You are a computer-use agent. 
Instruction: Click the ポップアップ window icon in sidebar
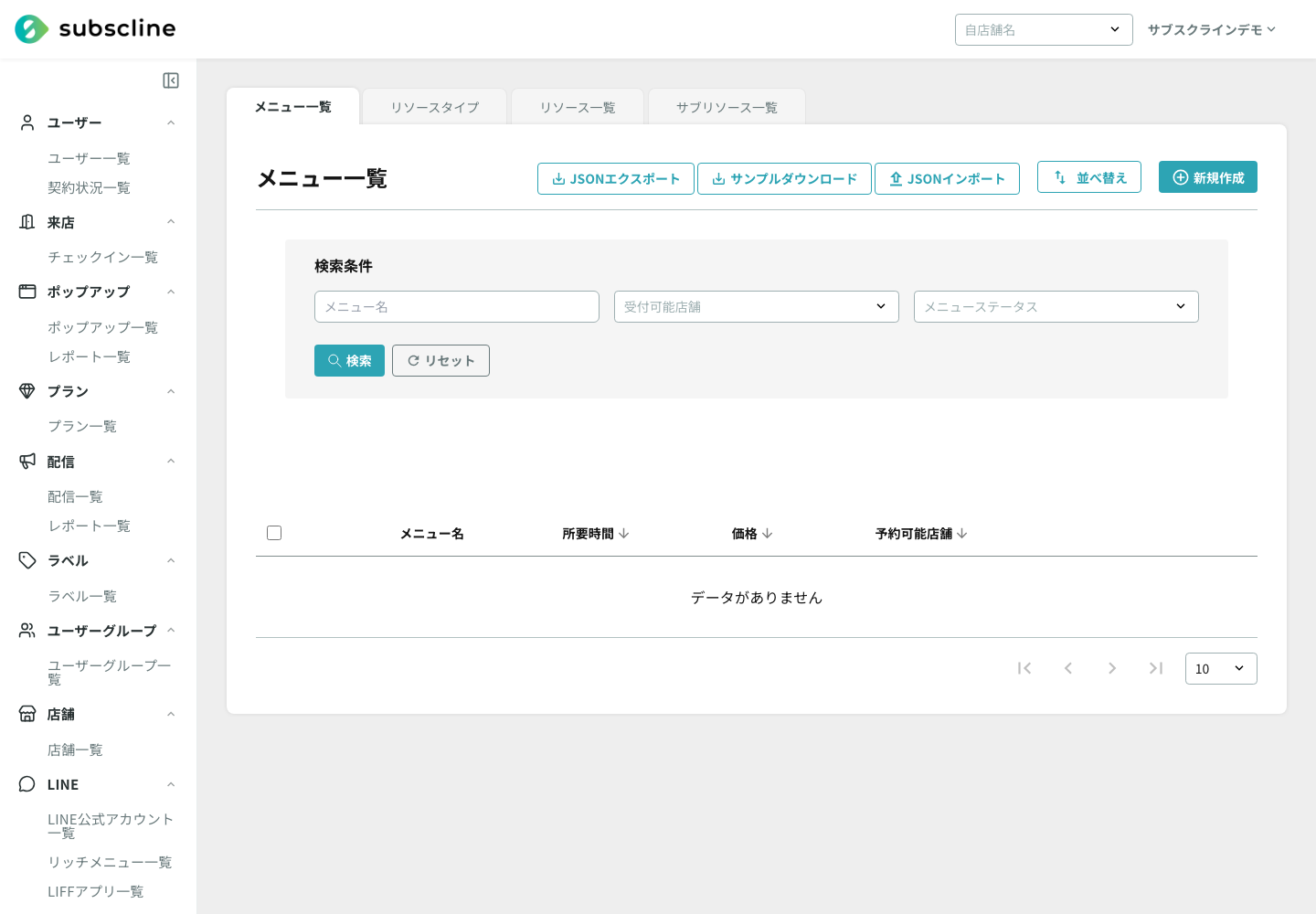tap(27, 292)
